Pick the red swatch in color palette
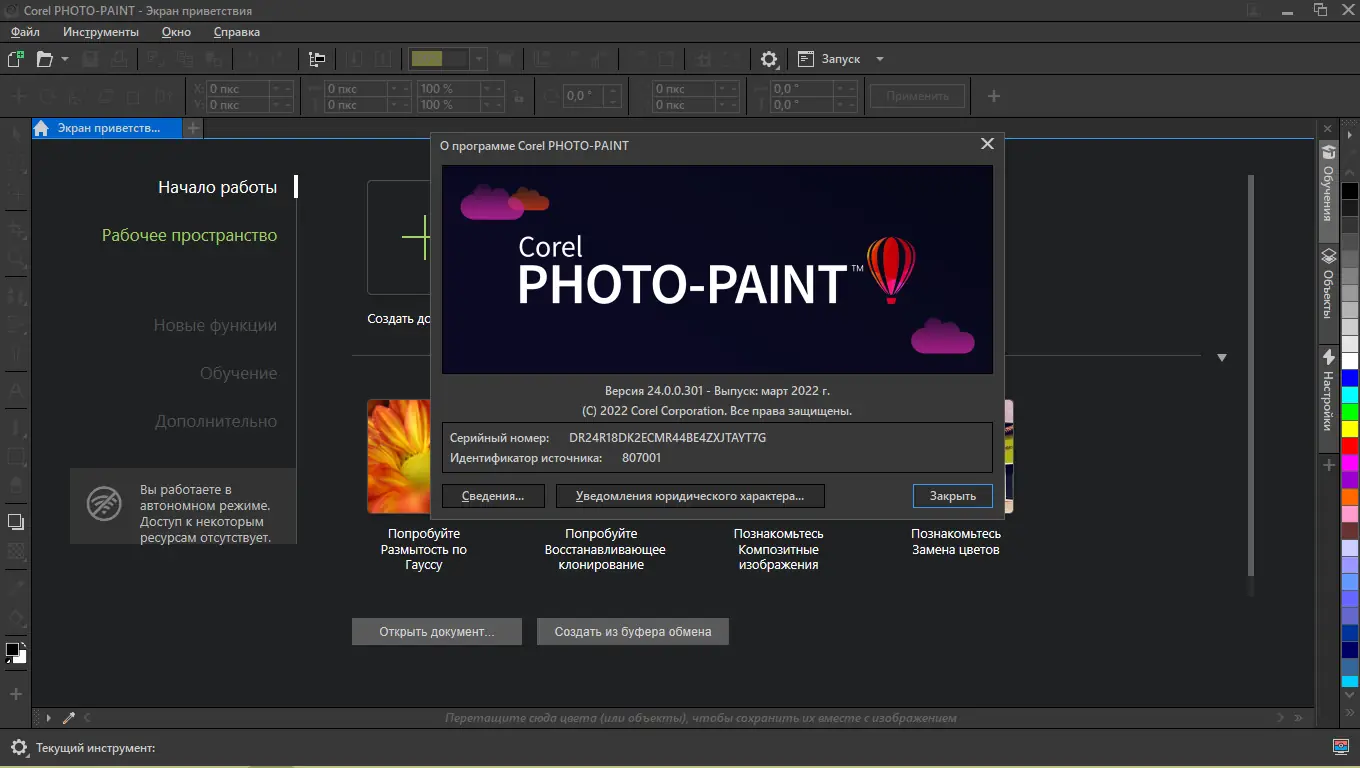Screen dimensions: 1360x768 pos(1350,445)
